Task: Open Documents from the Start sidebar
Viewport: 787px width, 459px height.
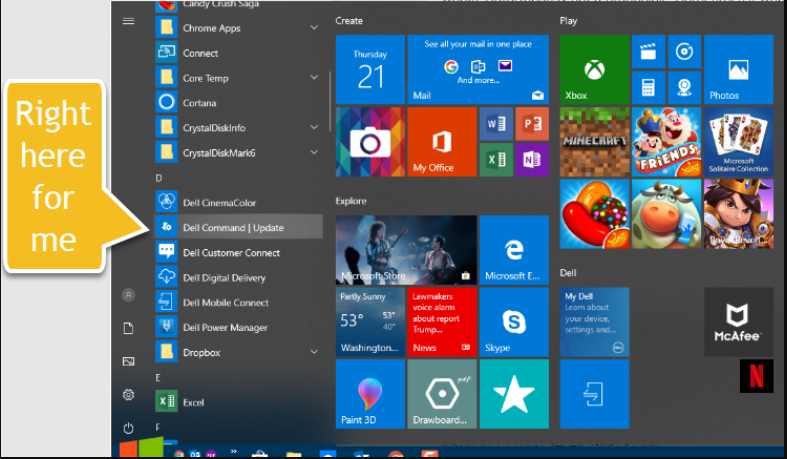Action: click(128, 328)
